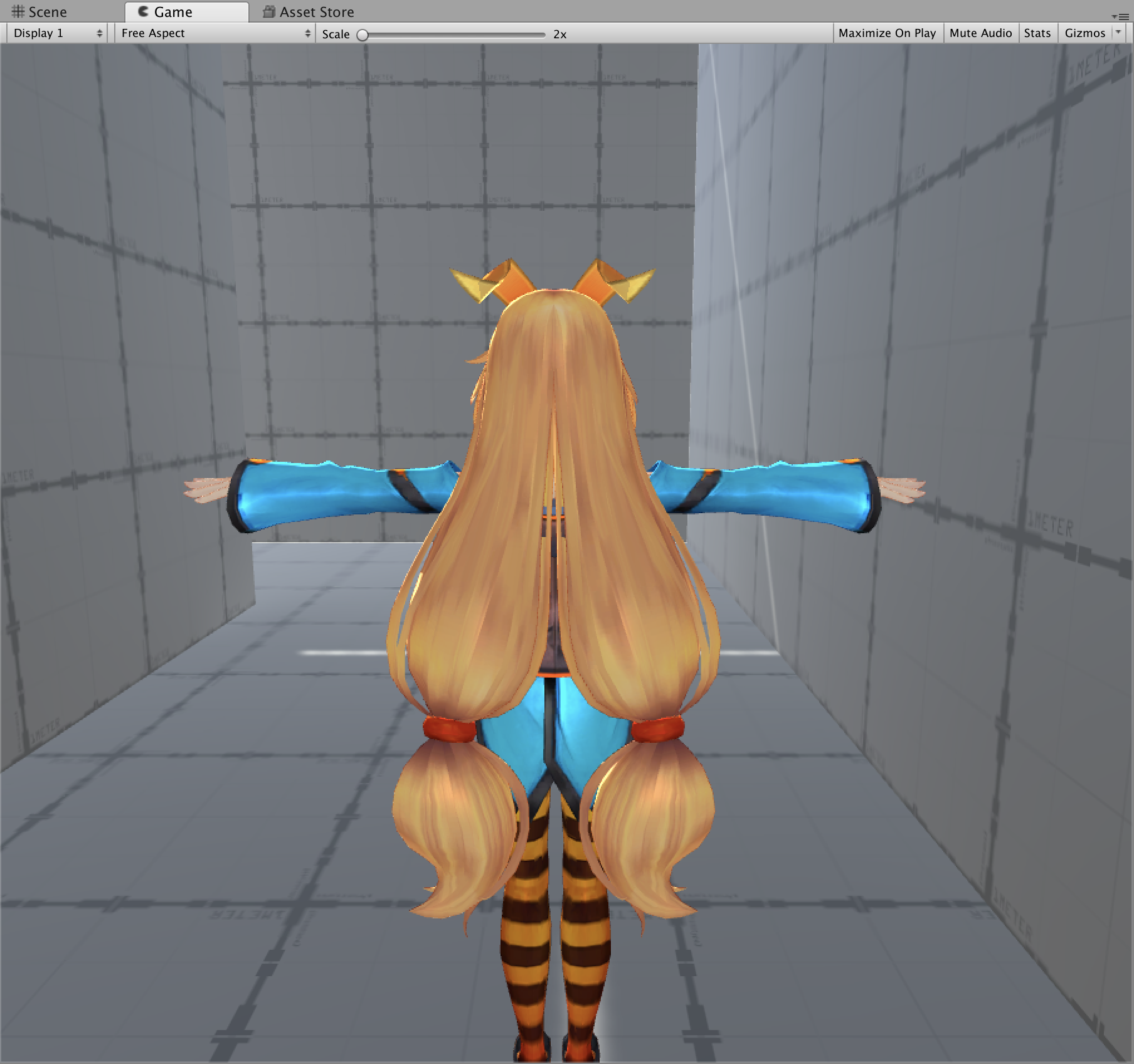Click the Gizmos button label
This screenshot has width=1134, height=1064.
tap(1086, 33)
